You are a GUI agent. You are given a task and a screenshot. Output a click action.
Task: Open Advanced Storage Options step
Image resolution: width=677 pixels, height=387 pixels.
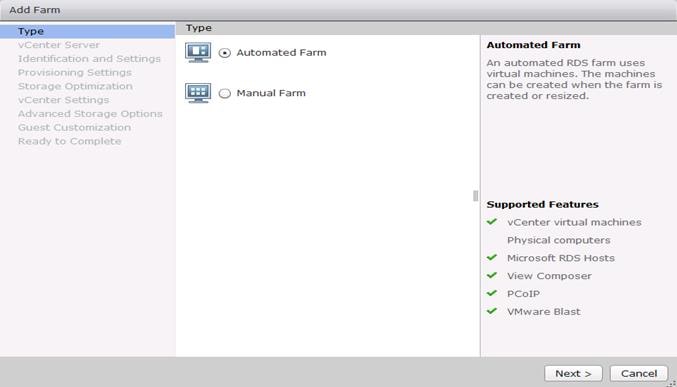[90, 114]
